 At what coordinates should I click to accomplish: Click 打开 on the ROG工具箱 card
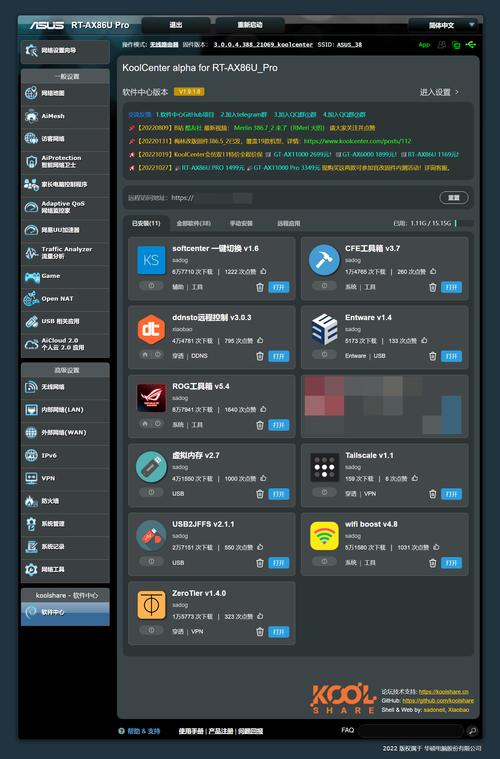tap(278, 425)
